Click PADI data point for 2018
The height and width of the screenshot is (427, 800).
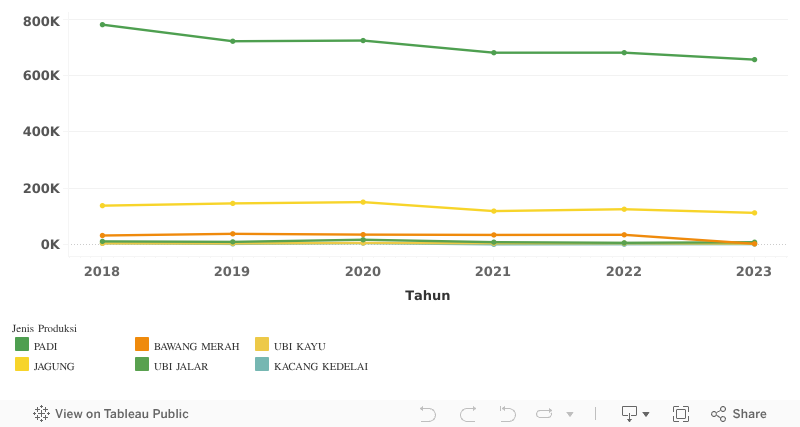(x=102, y=24)
